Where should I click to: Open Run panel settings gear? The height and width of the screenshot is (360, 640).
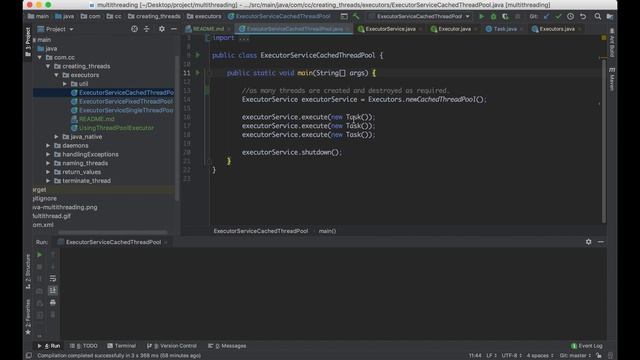tap(588, 242)
